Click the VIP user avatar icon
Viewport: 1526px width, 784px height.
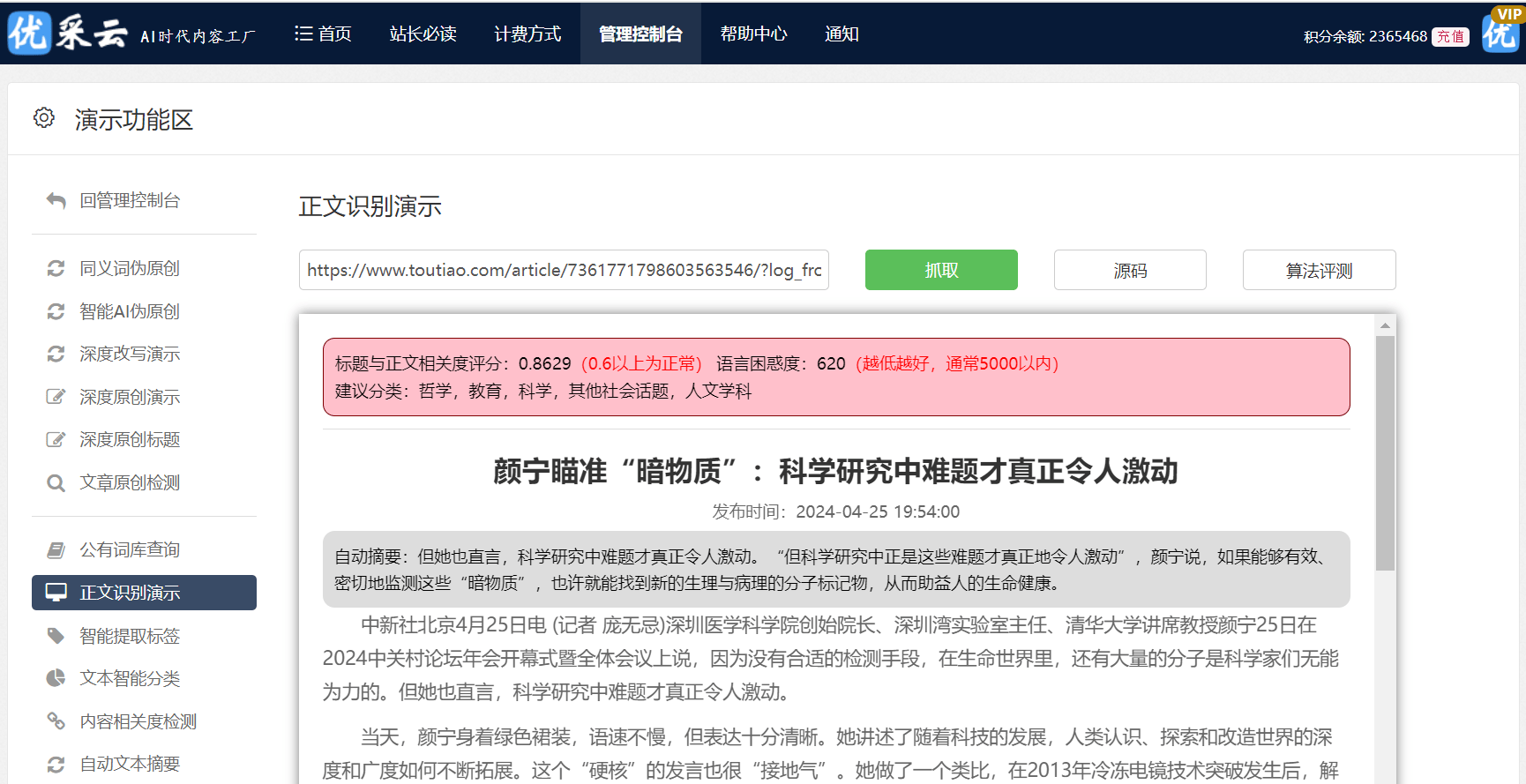(x=1500, y=32)
